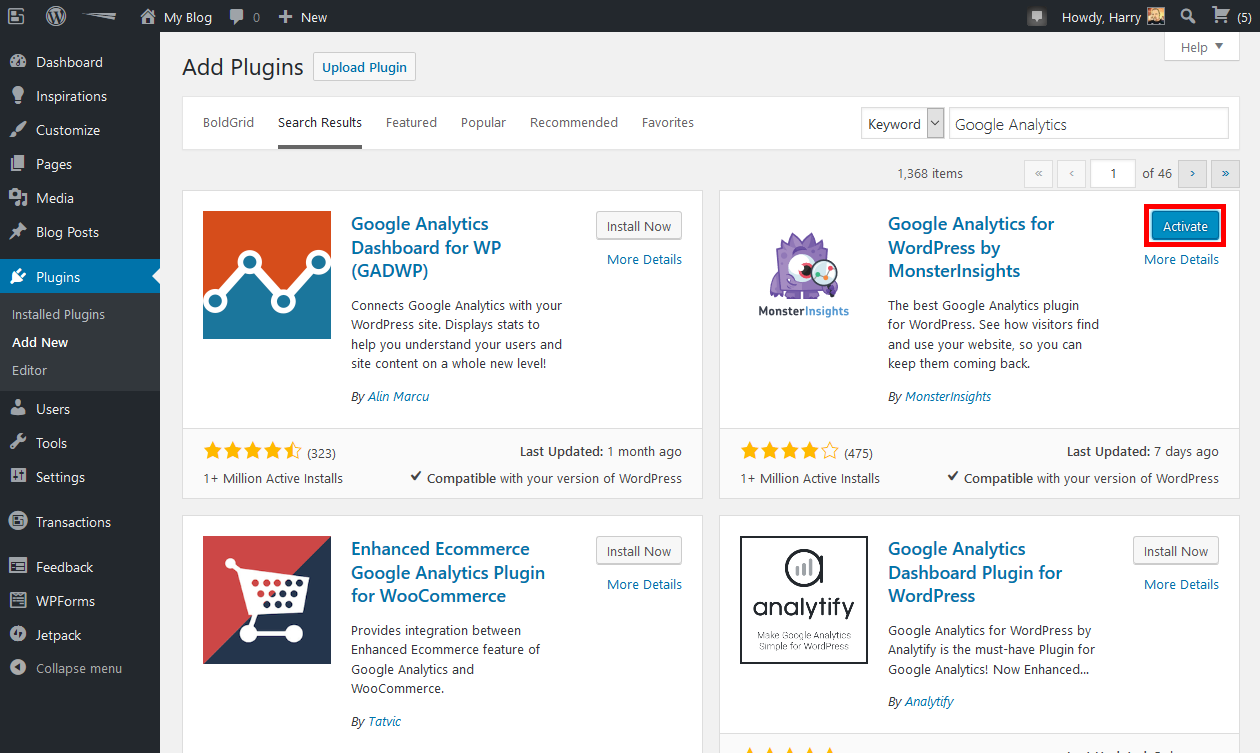Open the MonsterInsights author link

948,396
